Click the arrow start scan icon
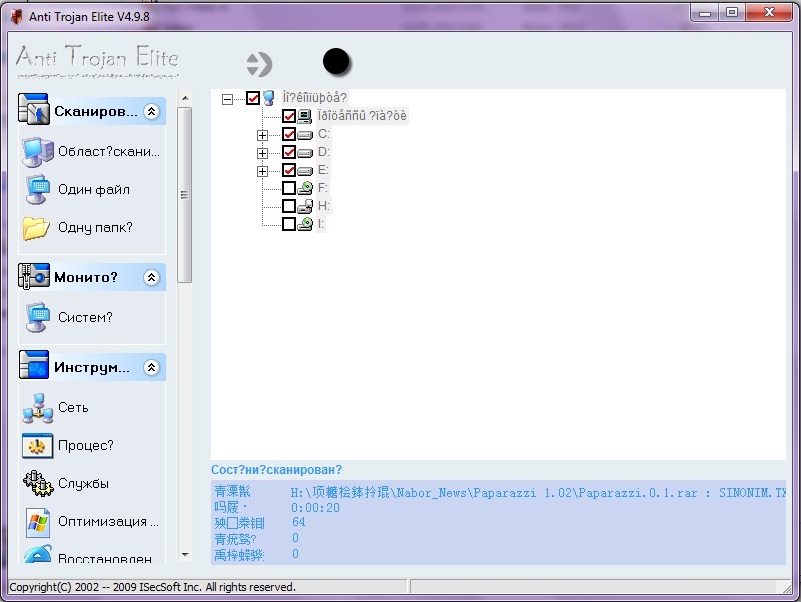The height and width of the screenshot is (602, 801). (x=259, y=64)
